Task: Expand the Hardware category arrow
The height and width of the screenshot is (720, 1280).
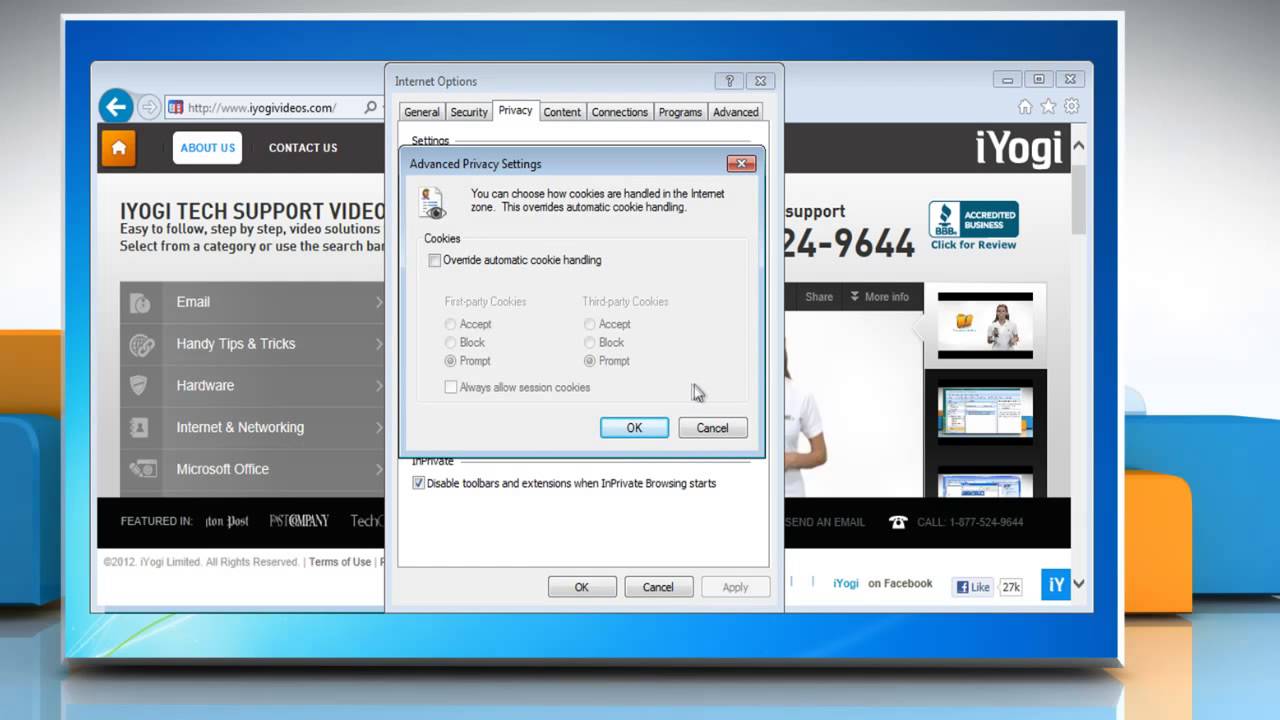Action: pyautogui.click(x=379, y=386)
